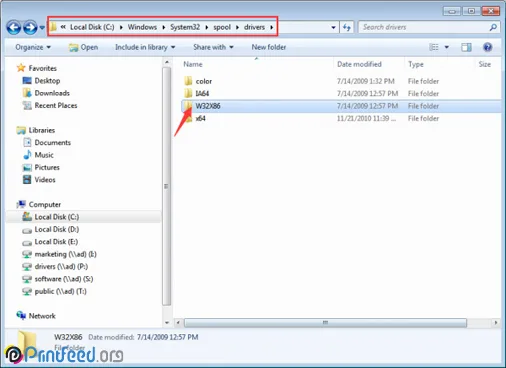Open Desktop in Favorites
The width and height of the screenshot is (506, 368).
click(47, 81)
